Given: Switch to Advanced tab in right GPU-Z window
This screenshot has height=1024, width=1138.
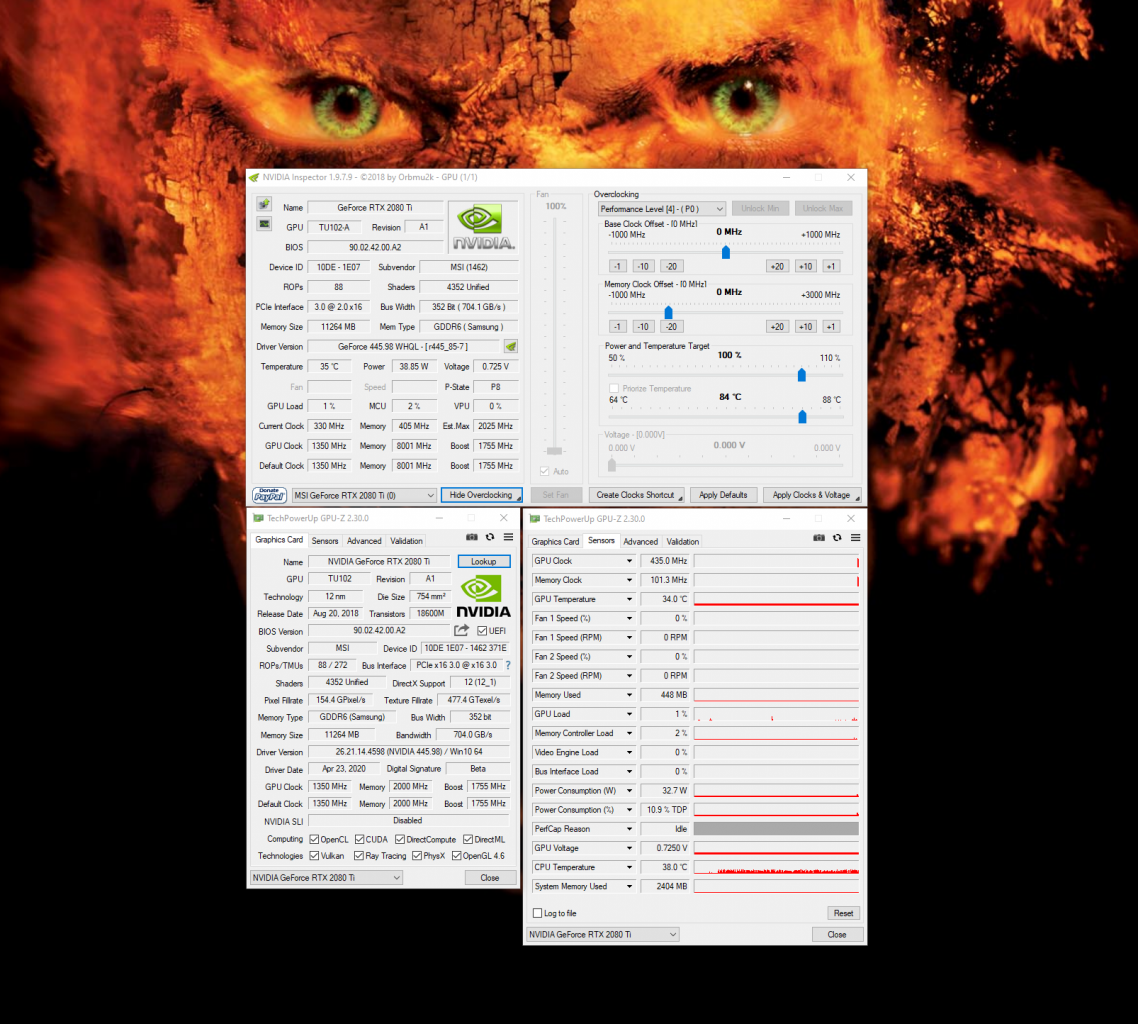Looking at the screenshot, I should [x=640, y=542].
